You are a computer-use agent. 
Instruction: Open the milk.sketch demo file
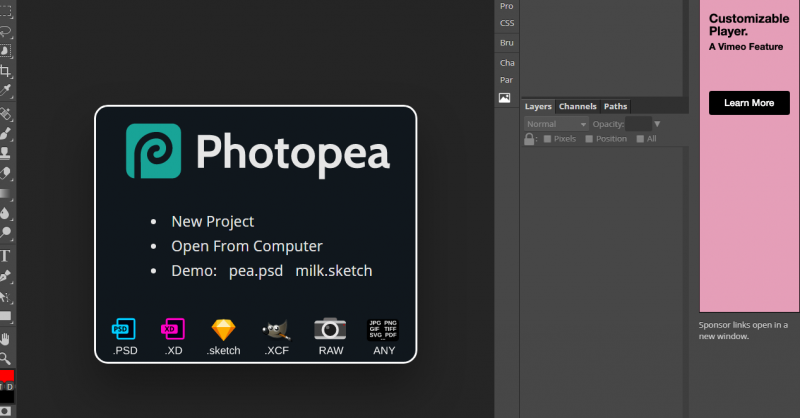334,271
